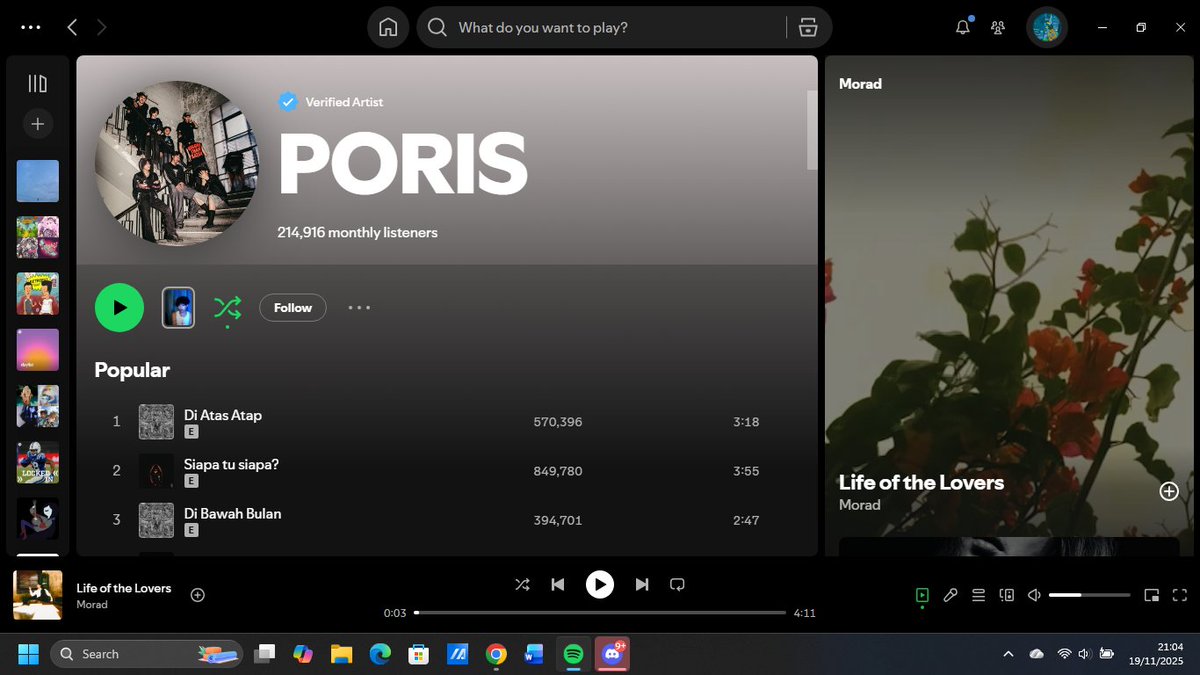Open the artist pick thumbnail next to play

[x=178, y=307]
